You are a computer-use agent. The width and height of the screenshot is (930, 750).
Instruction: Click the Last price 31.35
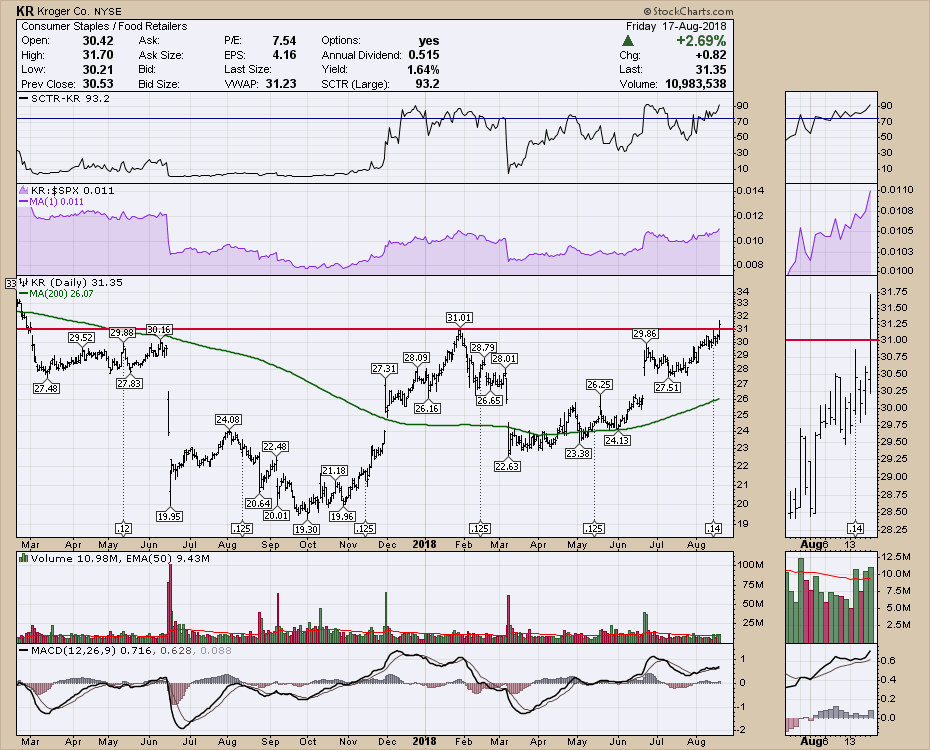point(711,69)
